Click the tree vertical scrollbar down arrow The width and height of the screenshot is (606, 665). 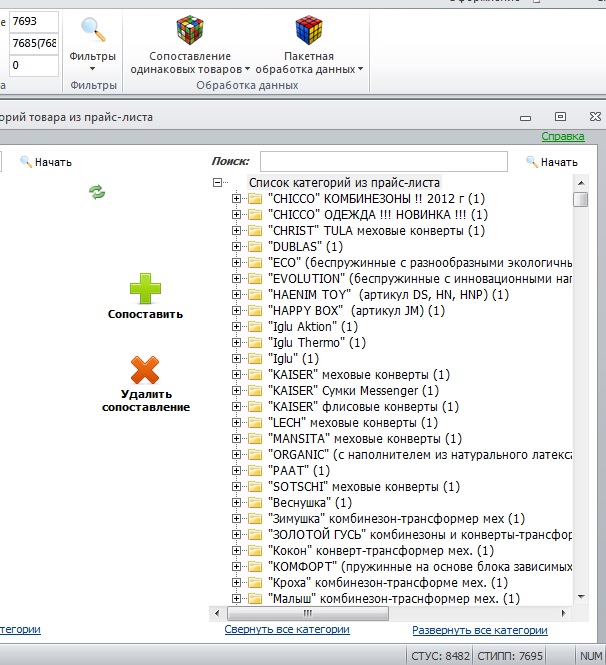coord(581,597)
